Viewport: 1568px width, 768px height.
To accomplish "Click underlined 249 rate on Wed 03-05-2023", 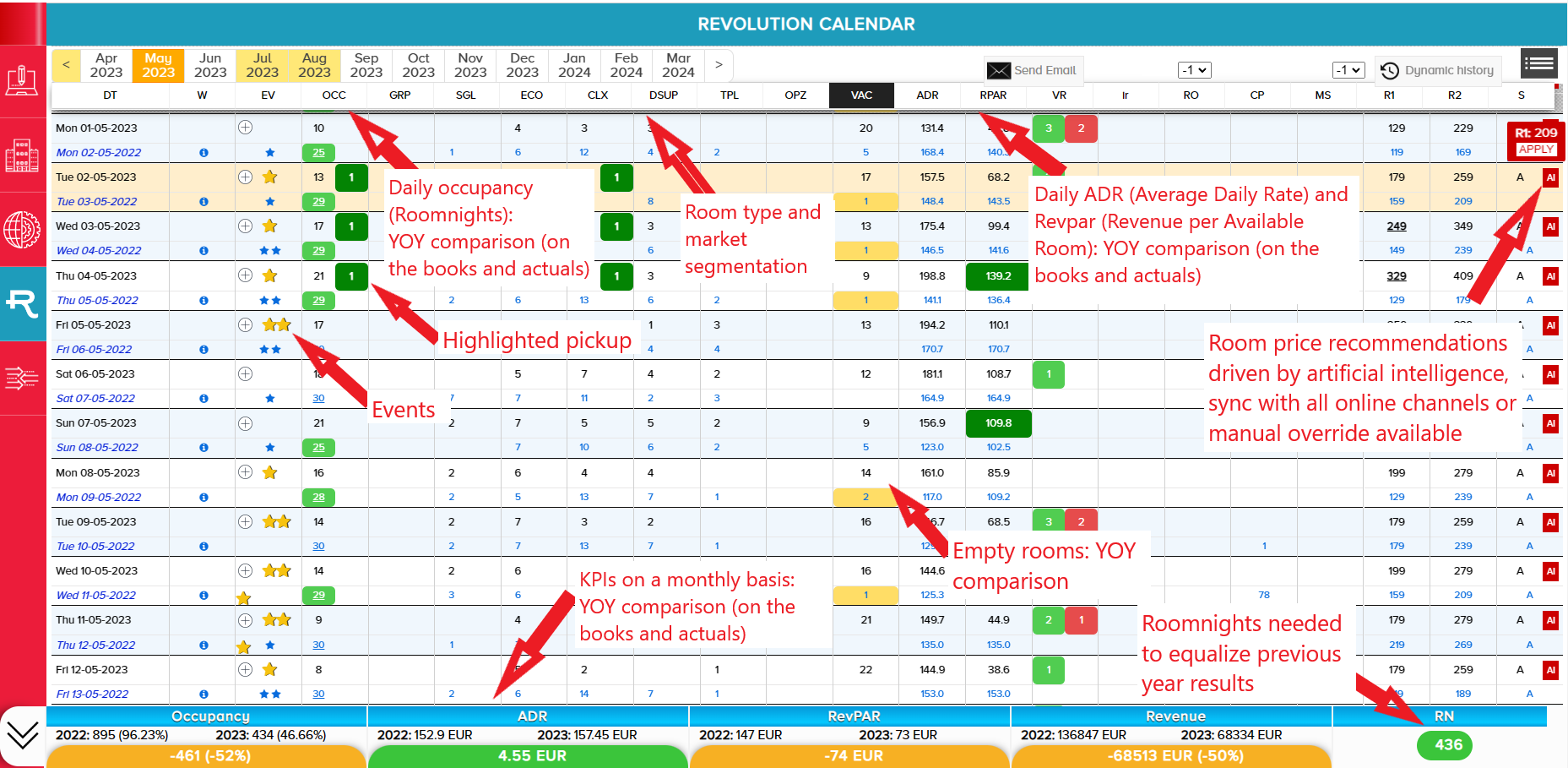I will 1397,226.
